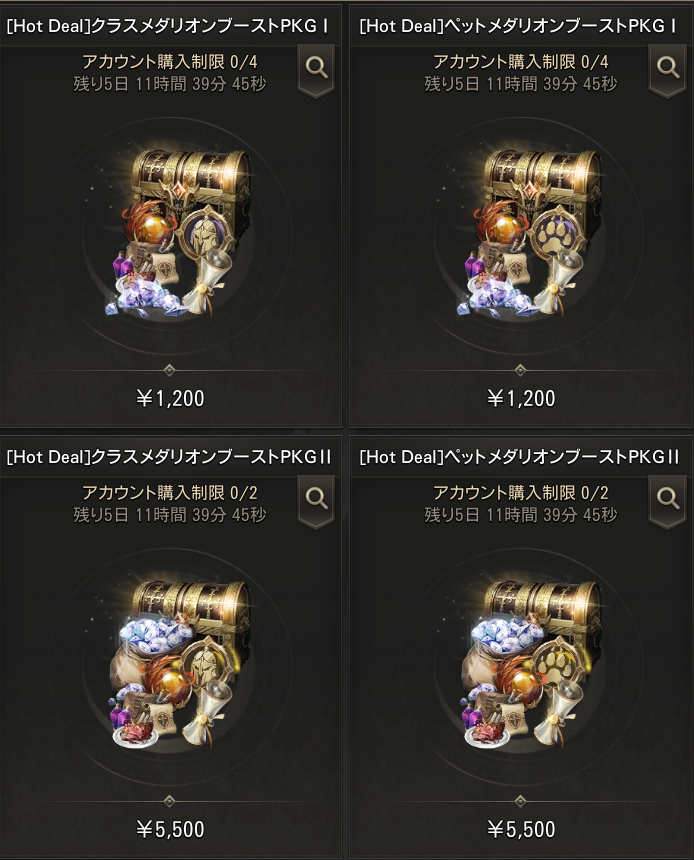Click the [Hot Deal]ペットメダリオンブーストPKG II title
The height and width of the screenshot is (860, 694).
pos(519,457)
